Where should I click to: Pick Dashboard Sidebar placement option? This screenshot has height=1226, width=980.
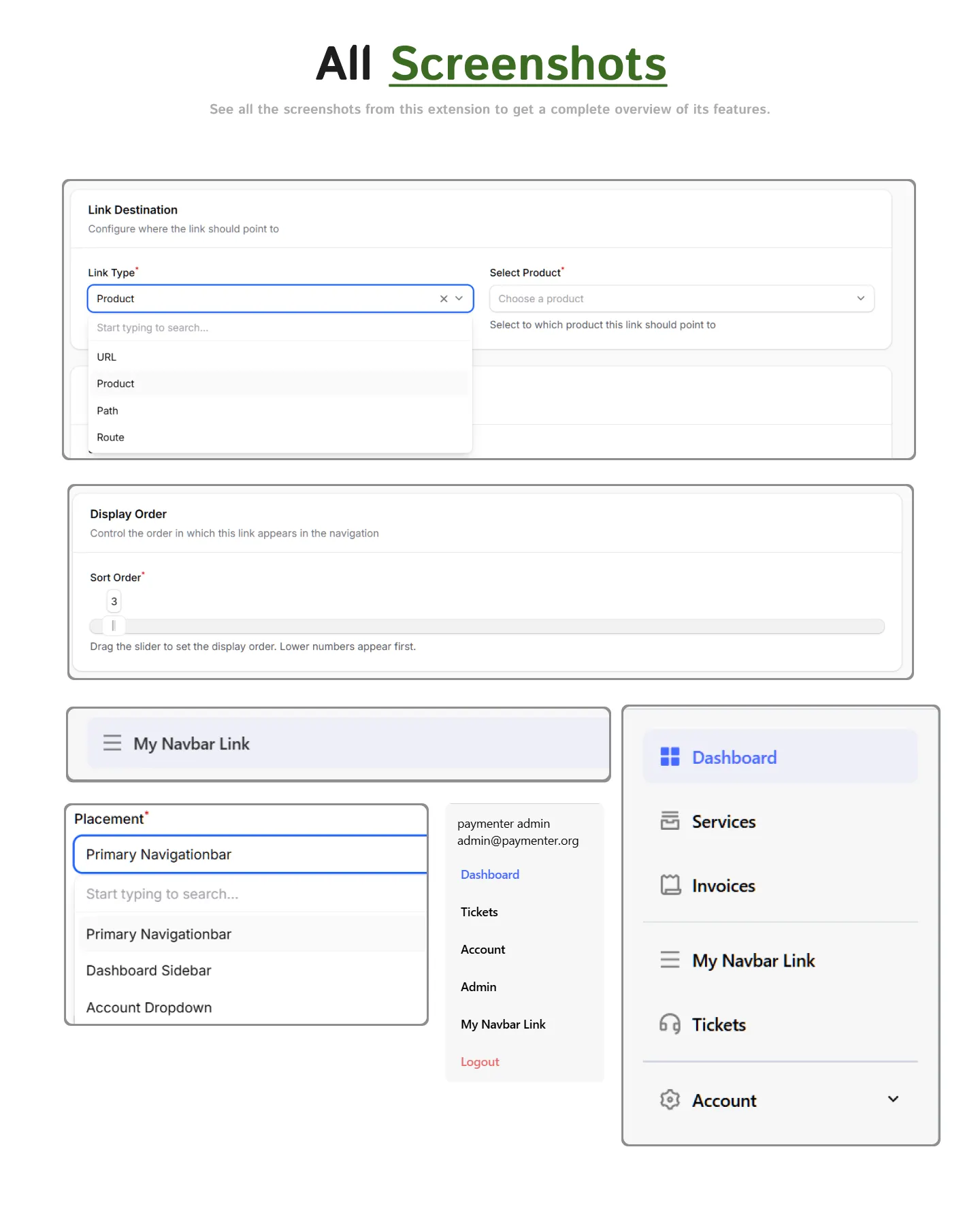coord(148,971)
